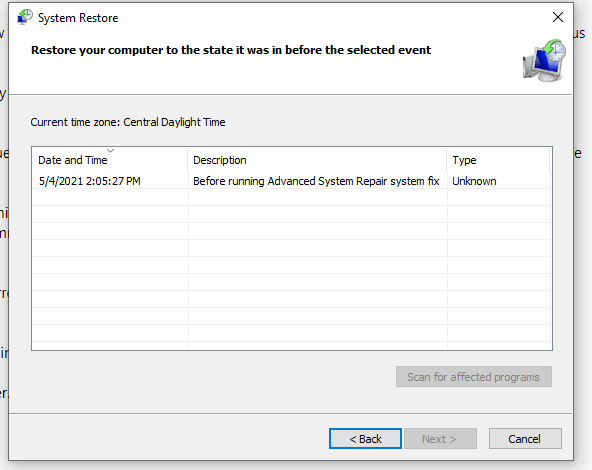Click the divider between Date and Description headers
The image size is (592, 470).
(x=188, y=160)
